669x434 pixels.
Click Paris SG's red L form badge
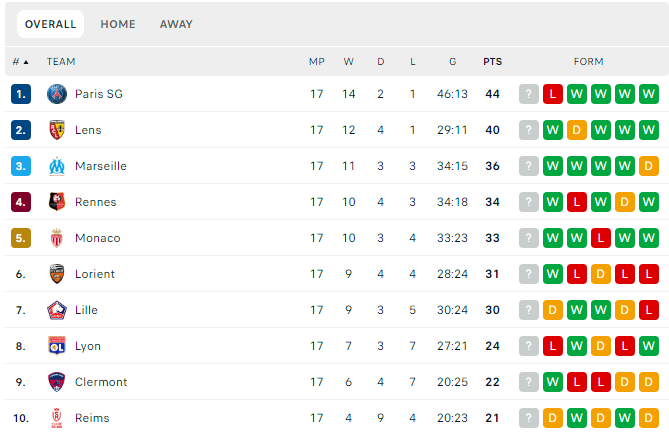(553, 94)
